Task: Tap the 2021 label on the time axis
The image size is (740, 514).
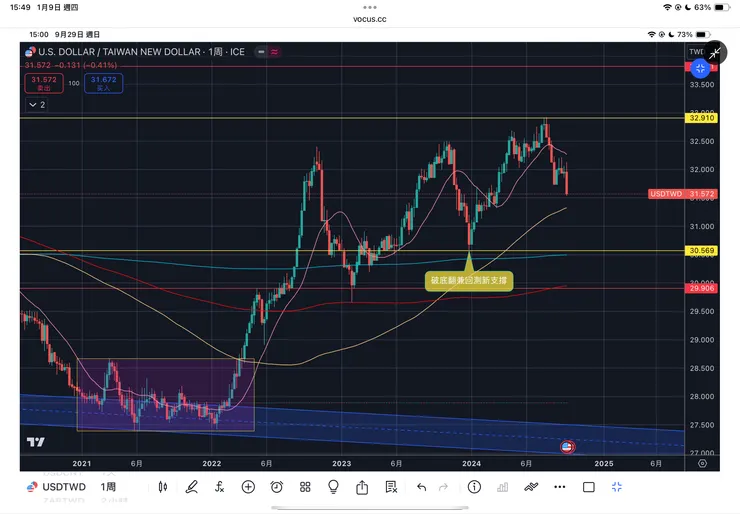Action: pos(82,463)
